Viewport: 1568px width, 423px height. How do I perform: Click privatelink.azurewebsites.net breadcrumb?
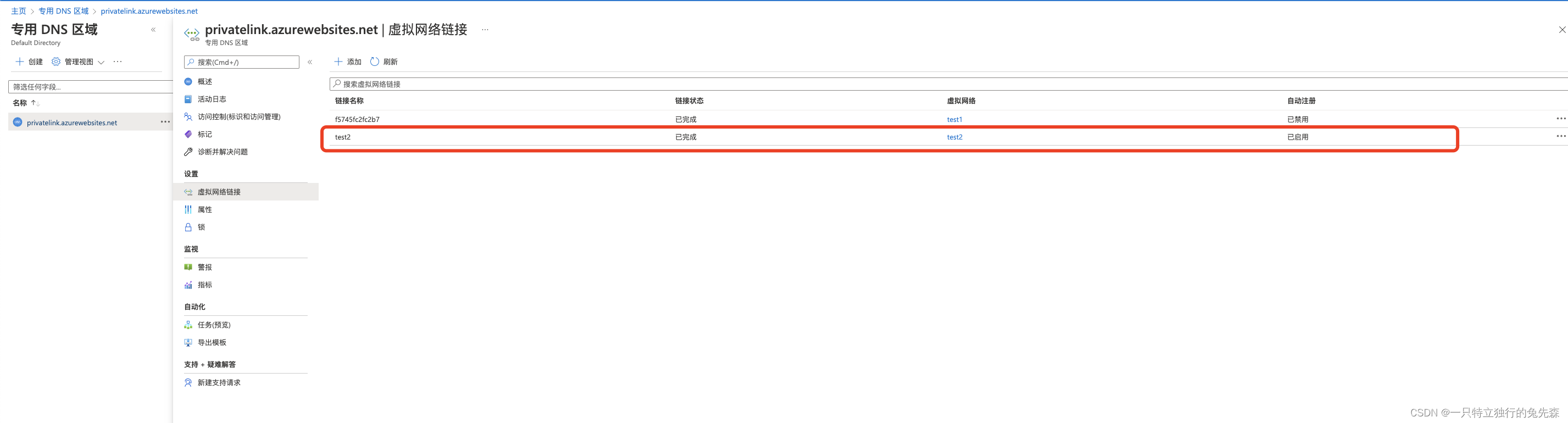(x=149, y=11)
